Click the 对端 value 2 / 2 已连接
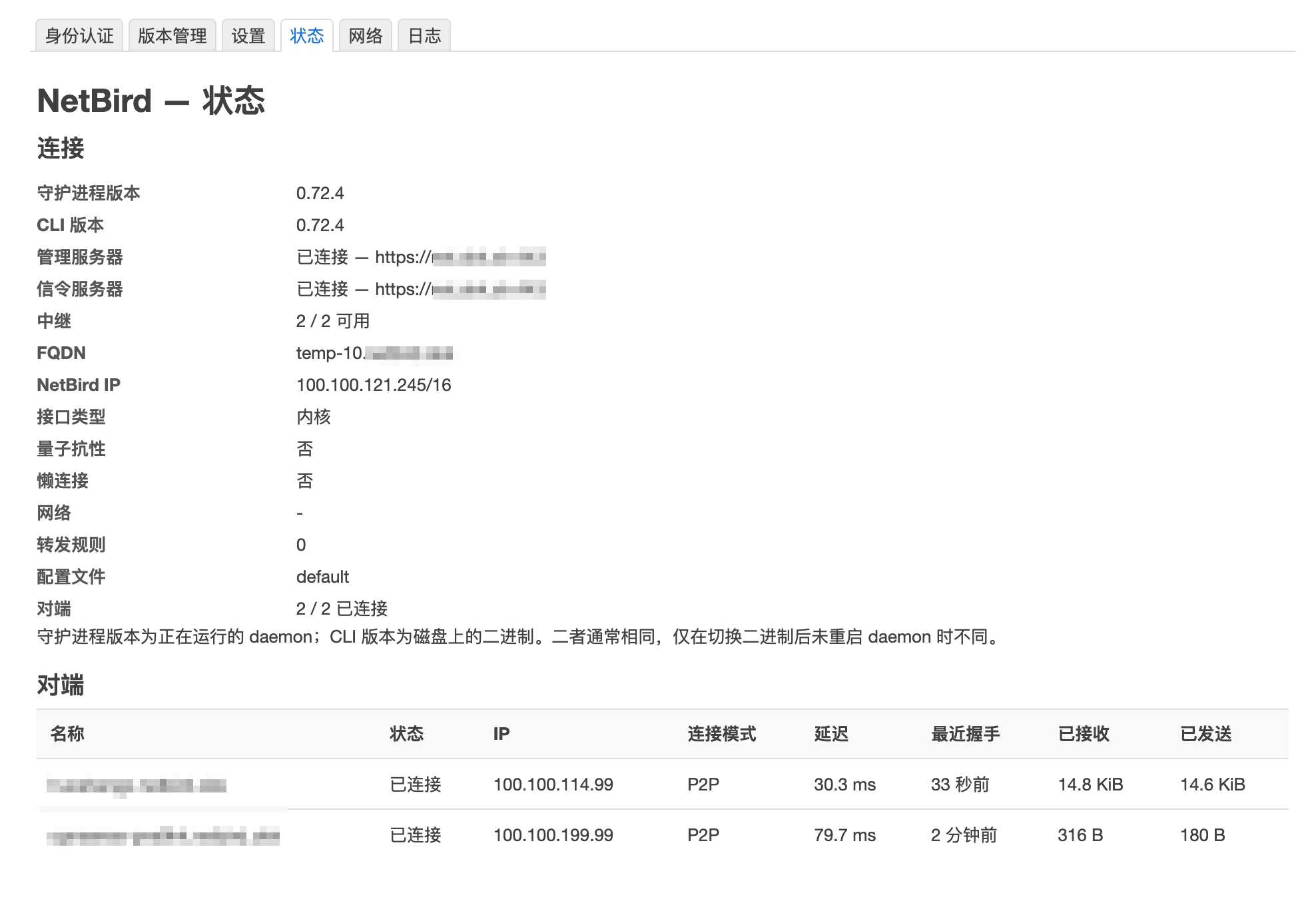This screenshot has width=1316, height=915. click(x=342, y=609)
